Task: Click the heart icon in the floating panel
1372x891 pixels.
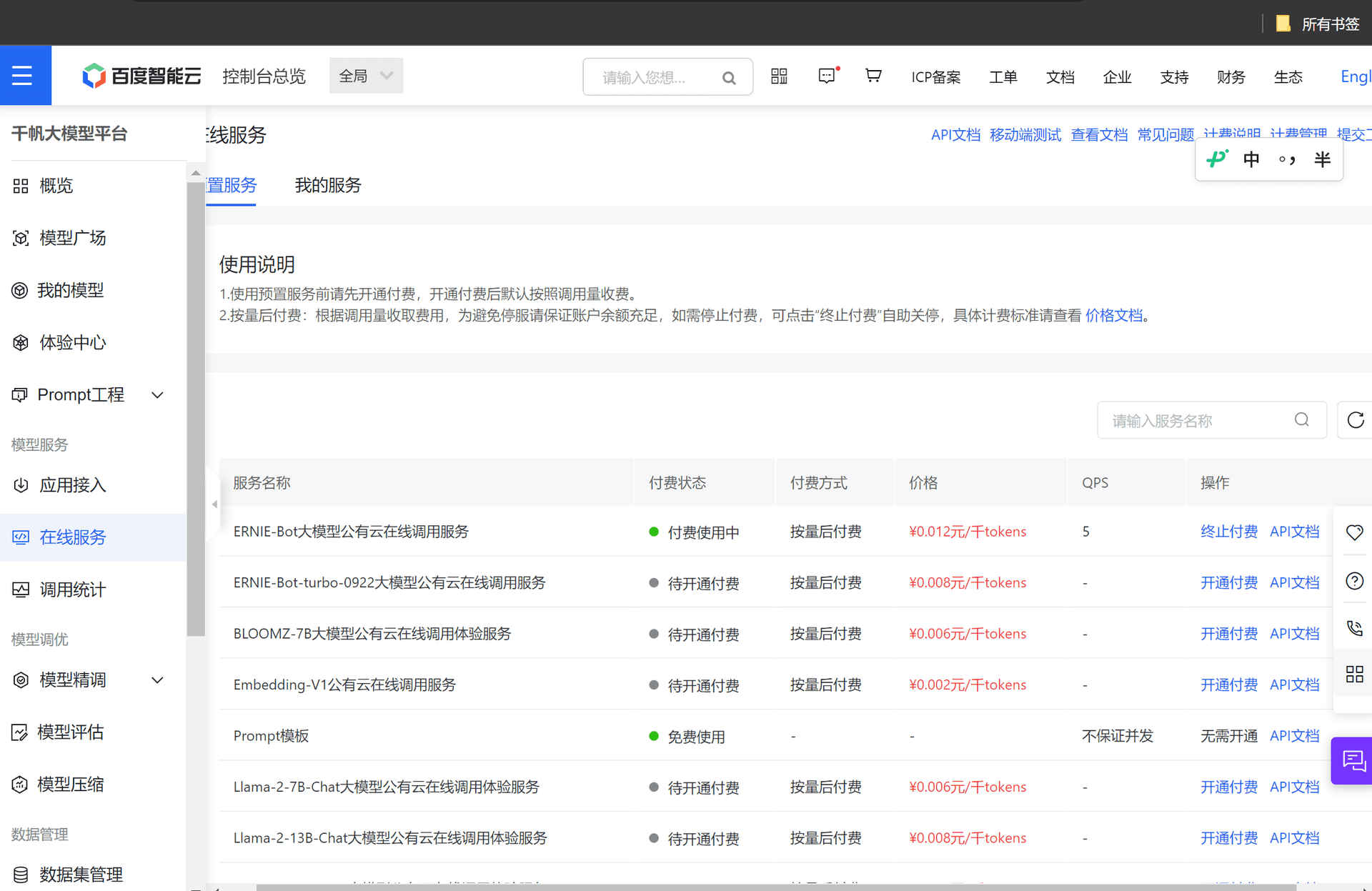Action: tap(1355, 532)
